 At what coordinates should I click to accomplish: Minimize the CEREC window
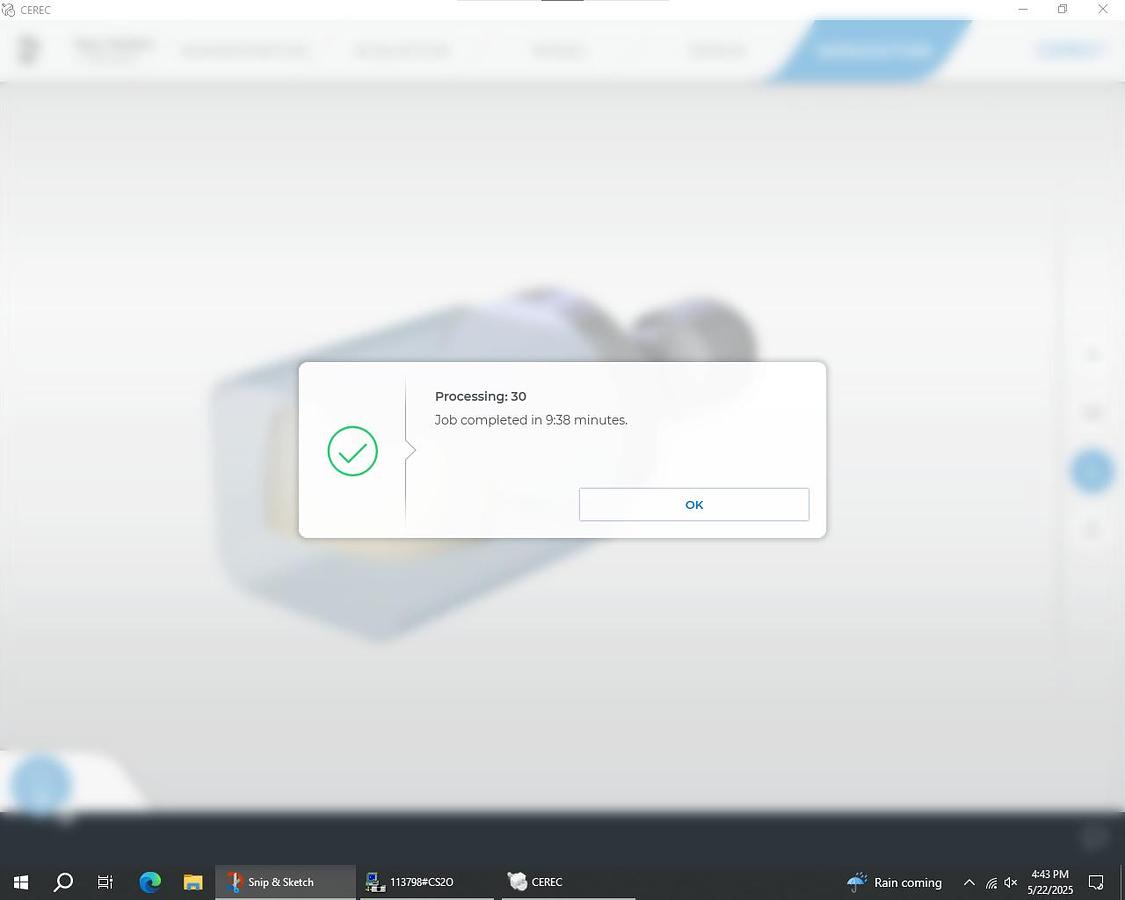(x=1022, y=10)
